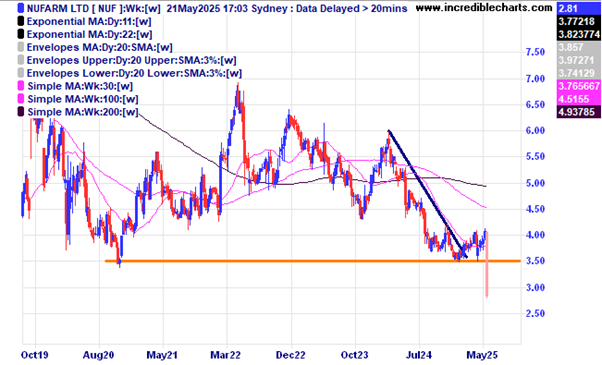Click the Aug20 date axis label
The height and width of the screenshot is (365, 602).
tap(98, 355)
